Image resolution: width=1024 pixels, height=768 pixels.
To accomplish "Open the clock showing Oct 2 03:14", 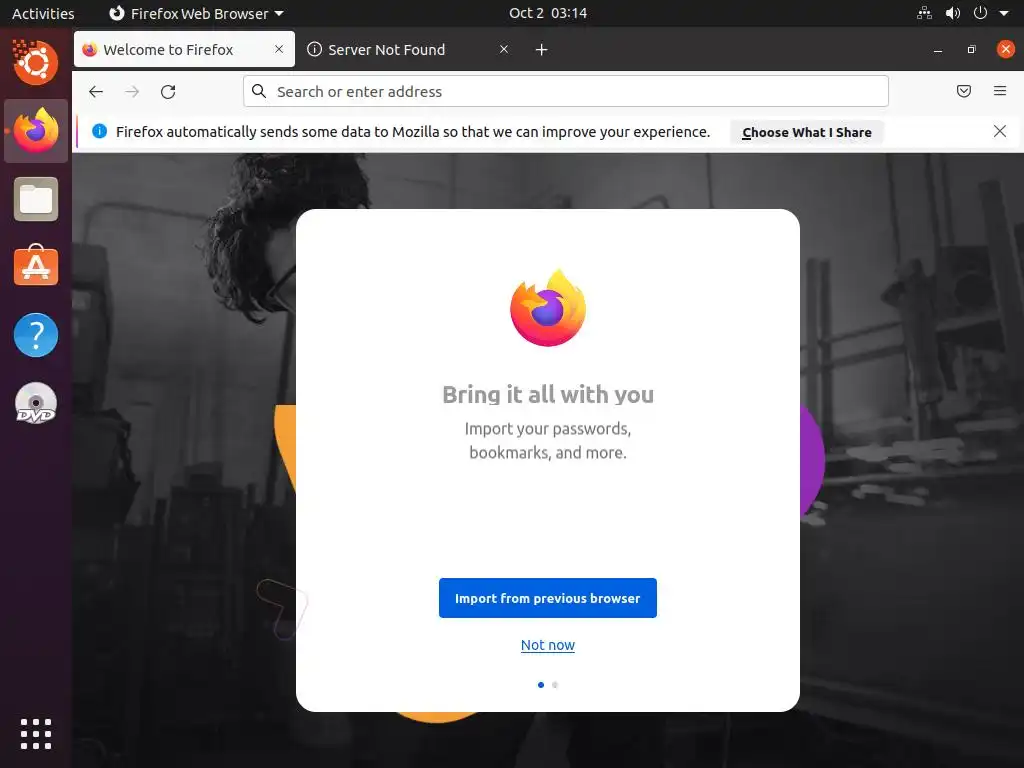I will point(548,13).
